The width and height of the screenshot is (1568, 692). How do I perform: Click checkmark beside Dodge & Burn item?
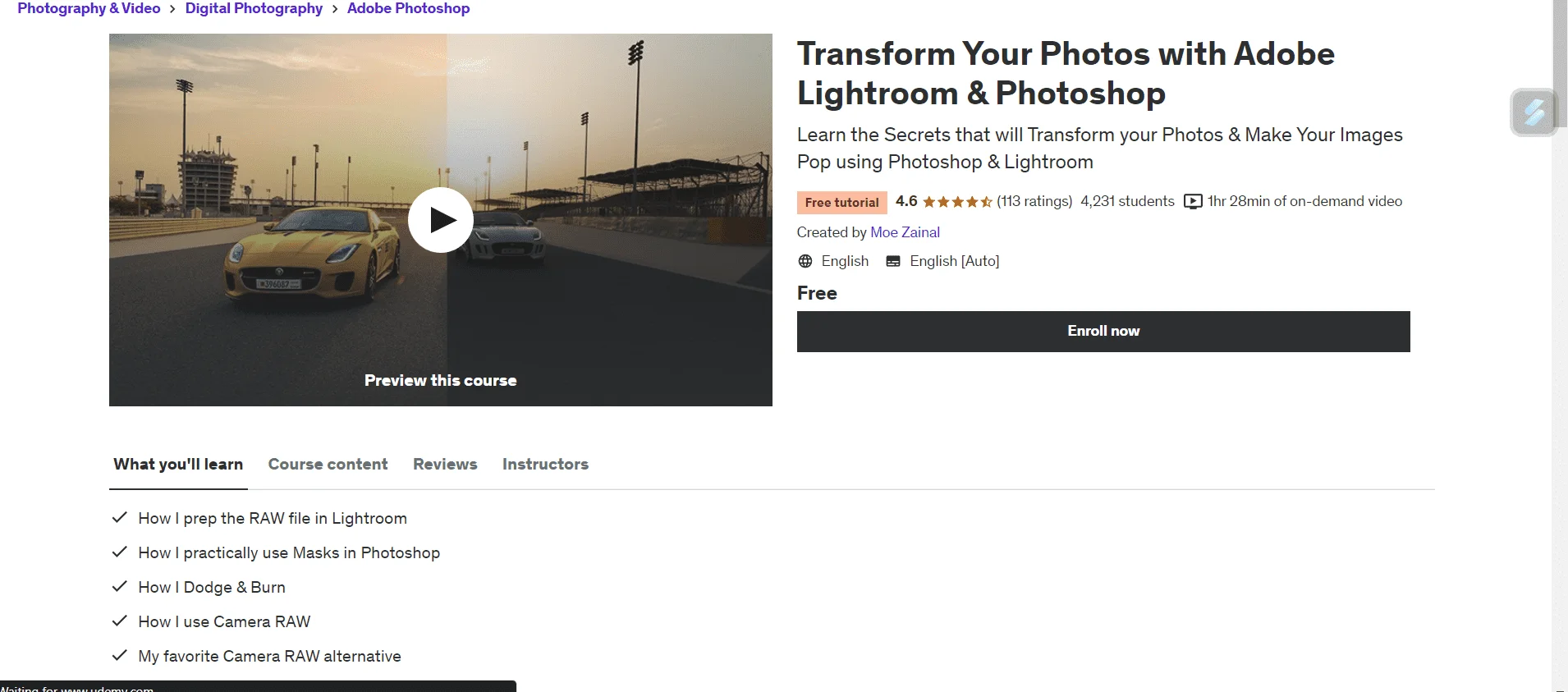[120, 586]
